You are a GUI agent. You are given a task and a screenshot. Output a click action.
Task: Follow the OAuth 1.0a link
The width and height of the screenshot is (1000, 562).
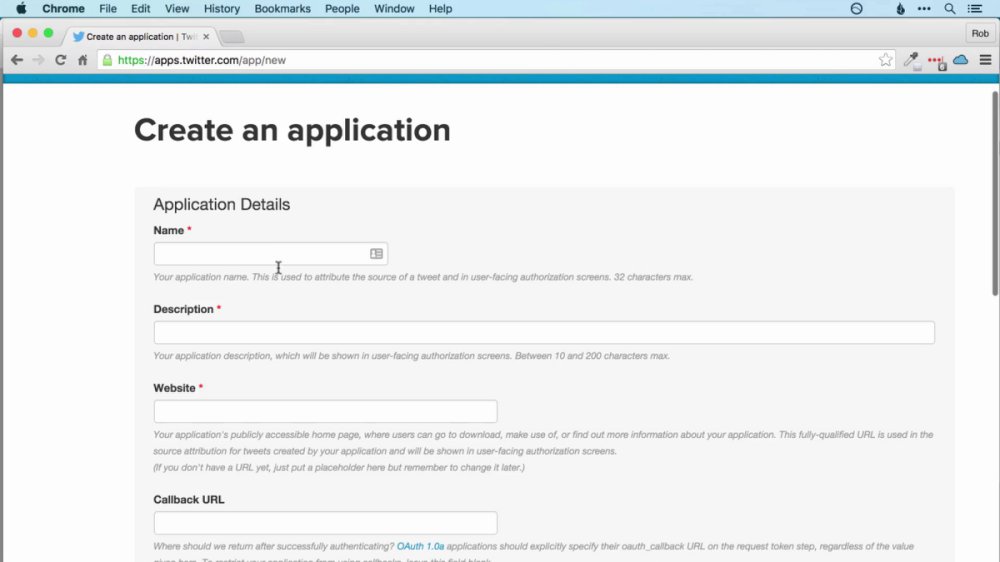click(420, 546)
